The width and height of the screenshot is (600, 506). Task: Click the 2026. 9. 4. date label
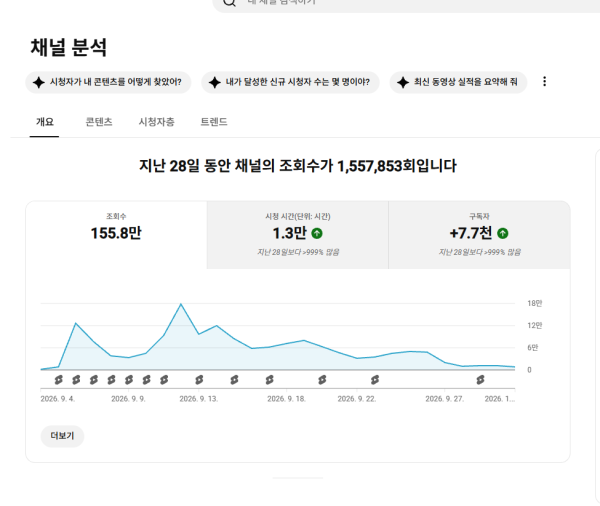coord(58,399)
